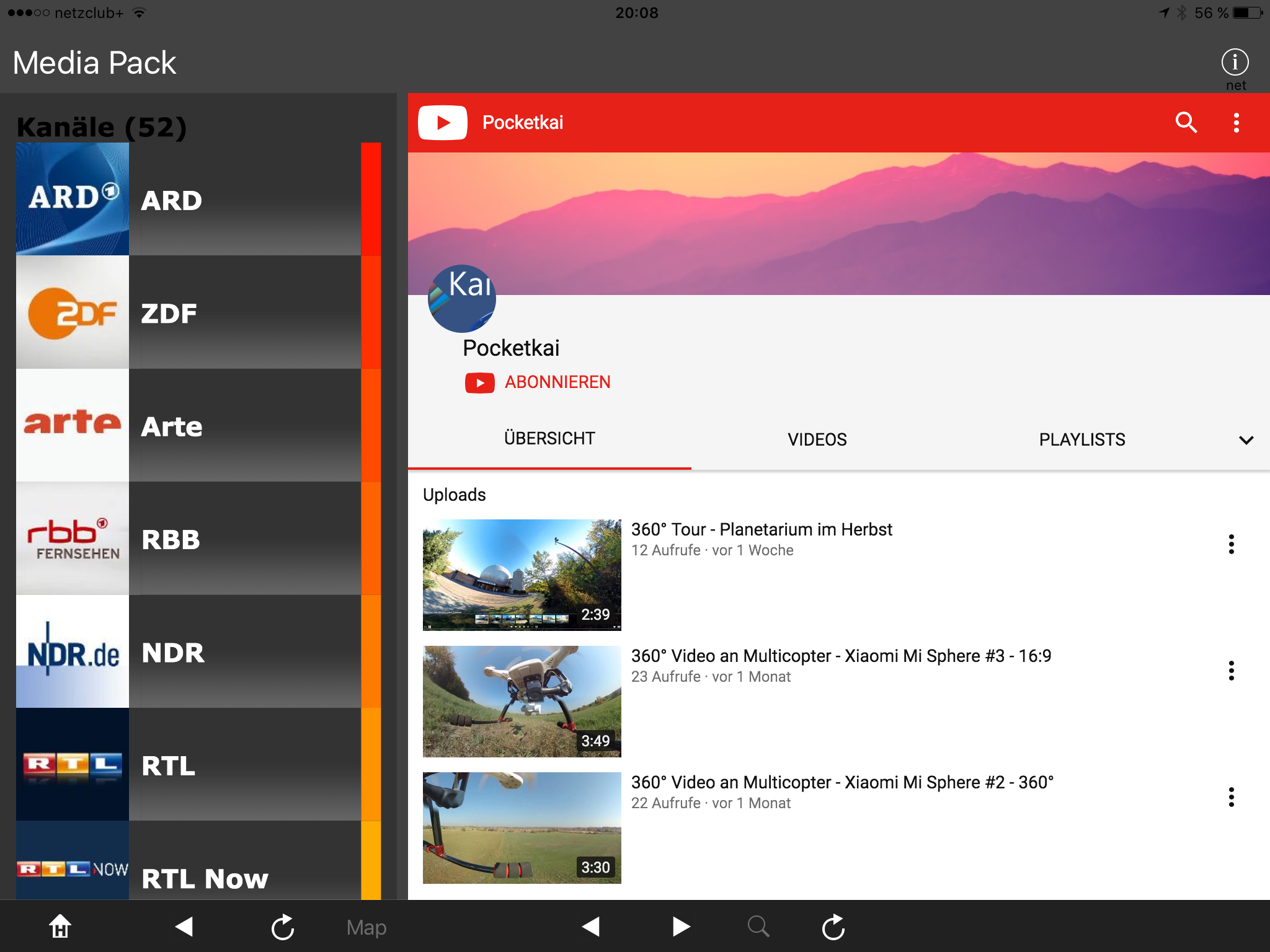Open Planetarium im Herbst video thumbnail
Image resolution: width=1270 pixels, height=952 pixels.
[522, 575]
